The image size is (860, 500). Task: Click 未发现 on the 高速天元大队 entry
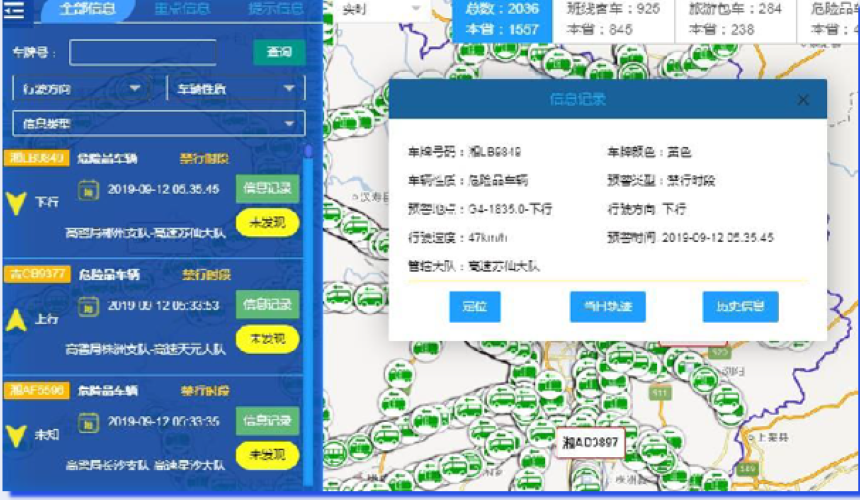coord(267,339)
